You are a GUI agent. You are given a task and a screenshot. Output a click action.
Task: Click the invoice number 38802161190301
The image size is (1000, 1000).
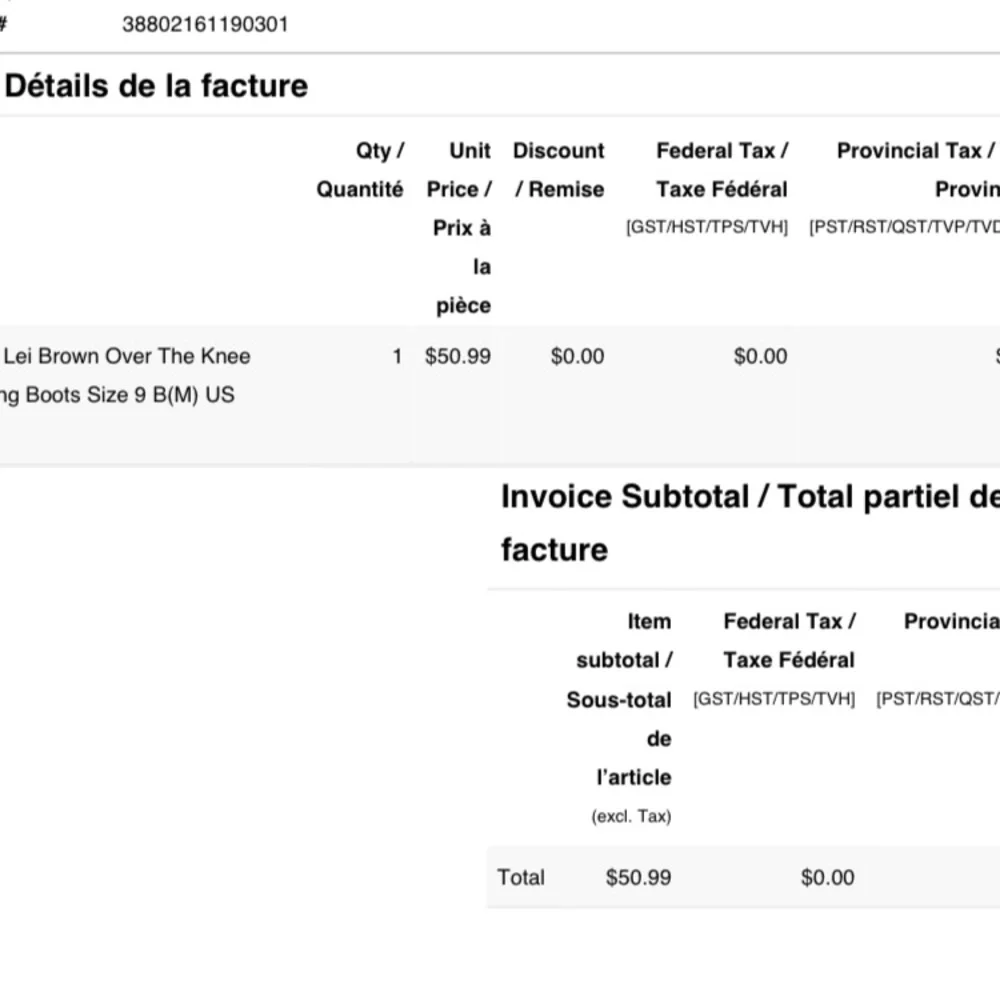click(205, 24)
